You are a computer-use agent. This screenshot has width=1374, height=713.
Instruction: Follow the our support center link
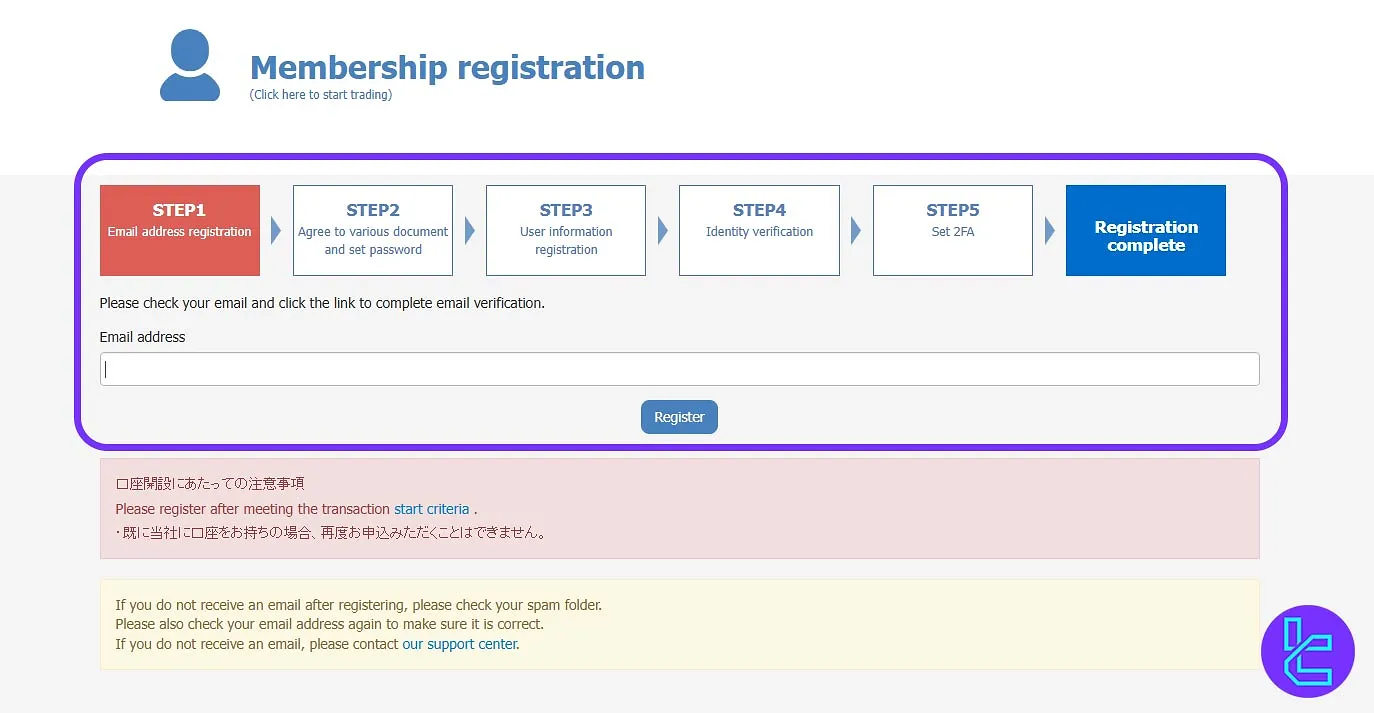click(x=460, y=644)
